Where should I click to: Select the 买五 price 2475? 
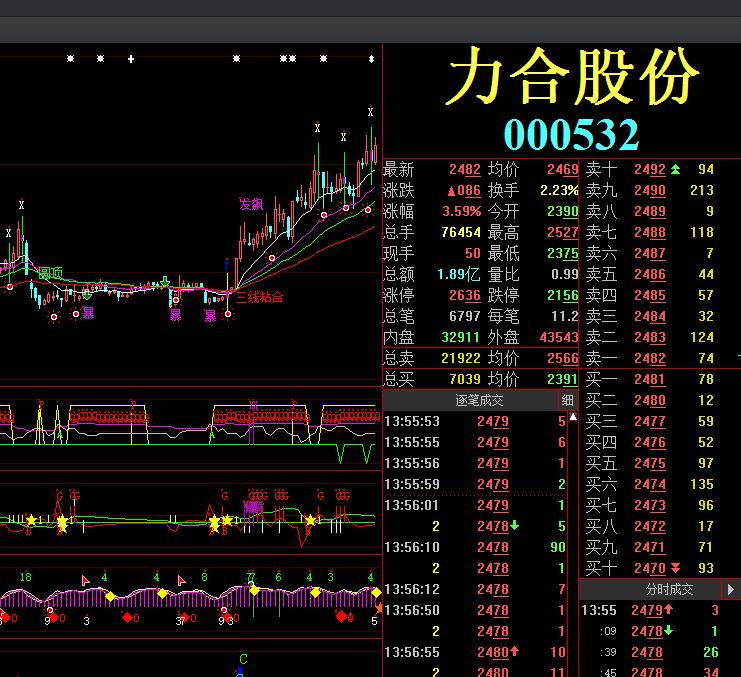(x=650, y=463)
